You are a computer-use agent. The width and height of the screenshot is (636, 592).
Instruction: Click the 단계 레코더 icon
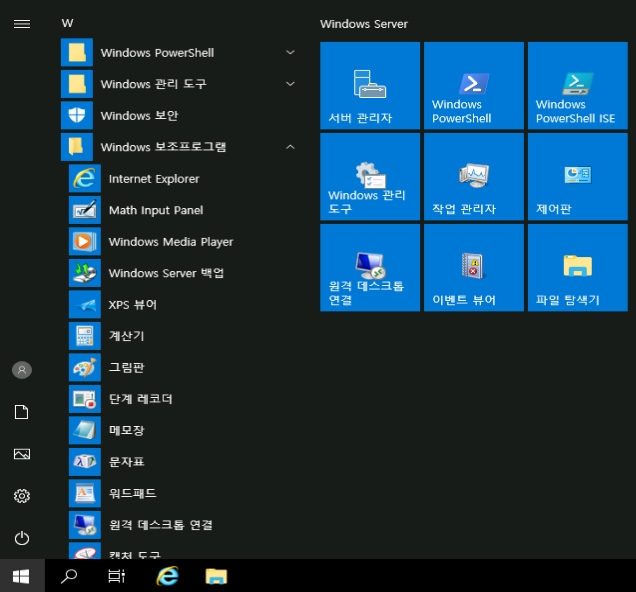[x=85, y=399]
